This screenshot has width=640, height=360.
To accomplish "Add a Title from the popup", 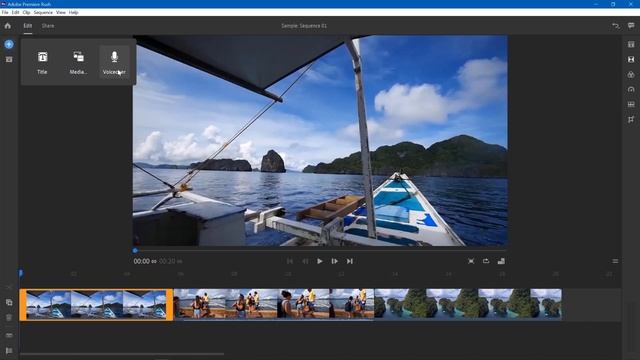I will (x=42, y=62).
